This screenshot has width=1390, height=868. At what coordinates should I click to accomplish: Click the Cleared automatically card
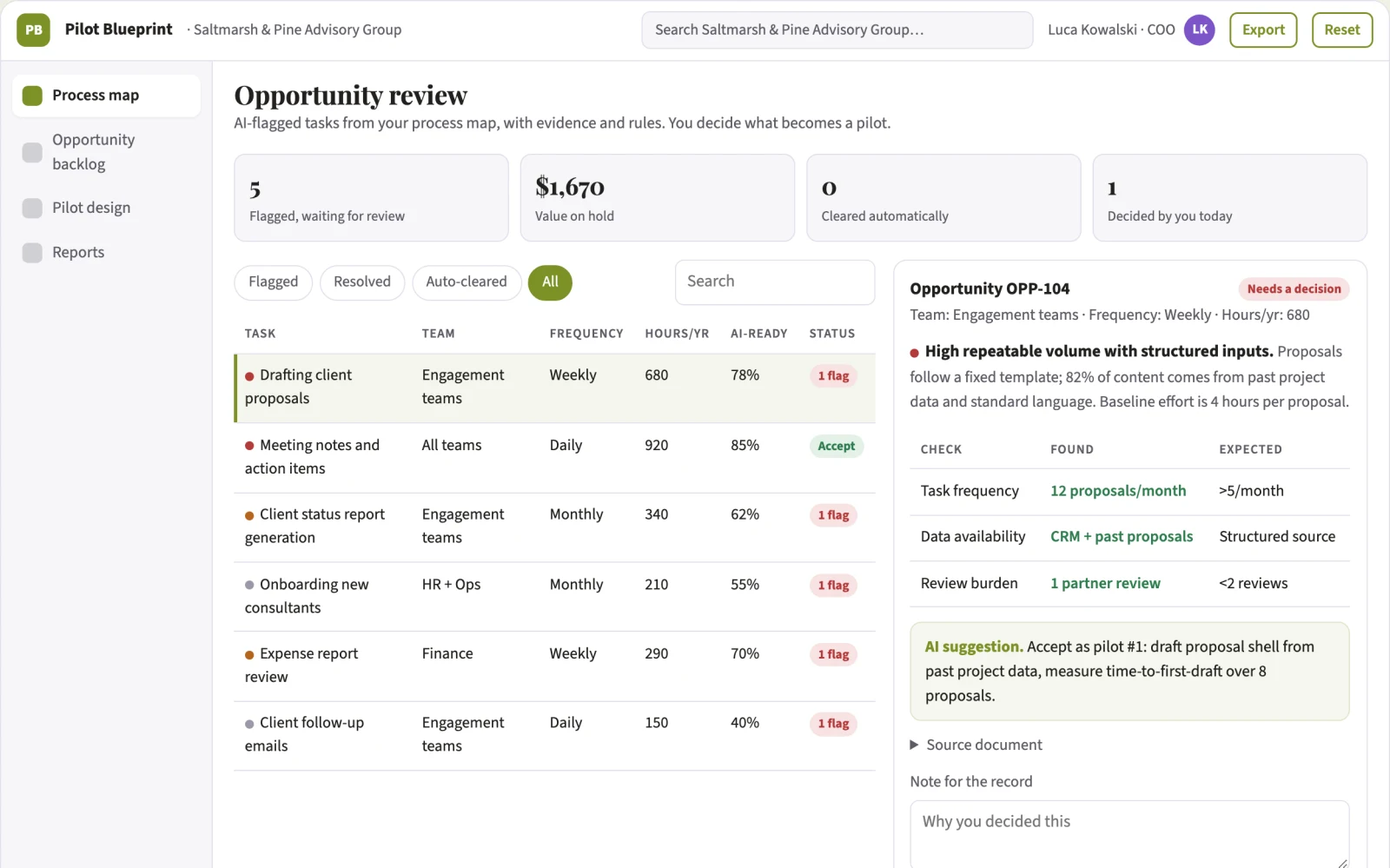coord(943,198)
